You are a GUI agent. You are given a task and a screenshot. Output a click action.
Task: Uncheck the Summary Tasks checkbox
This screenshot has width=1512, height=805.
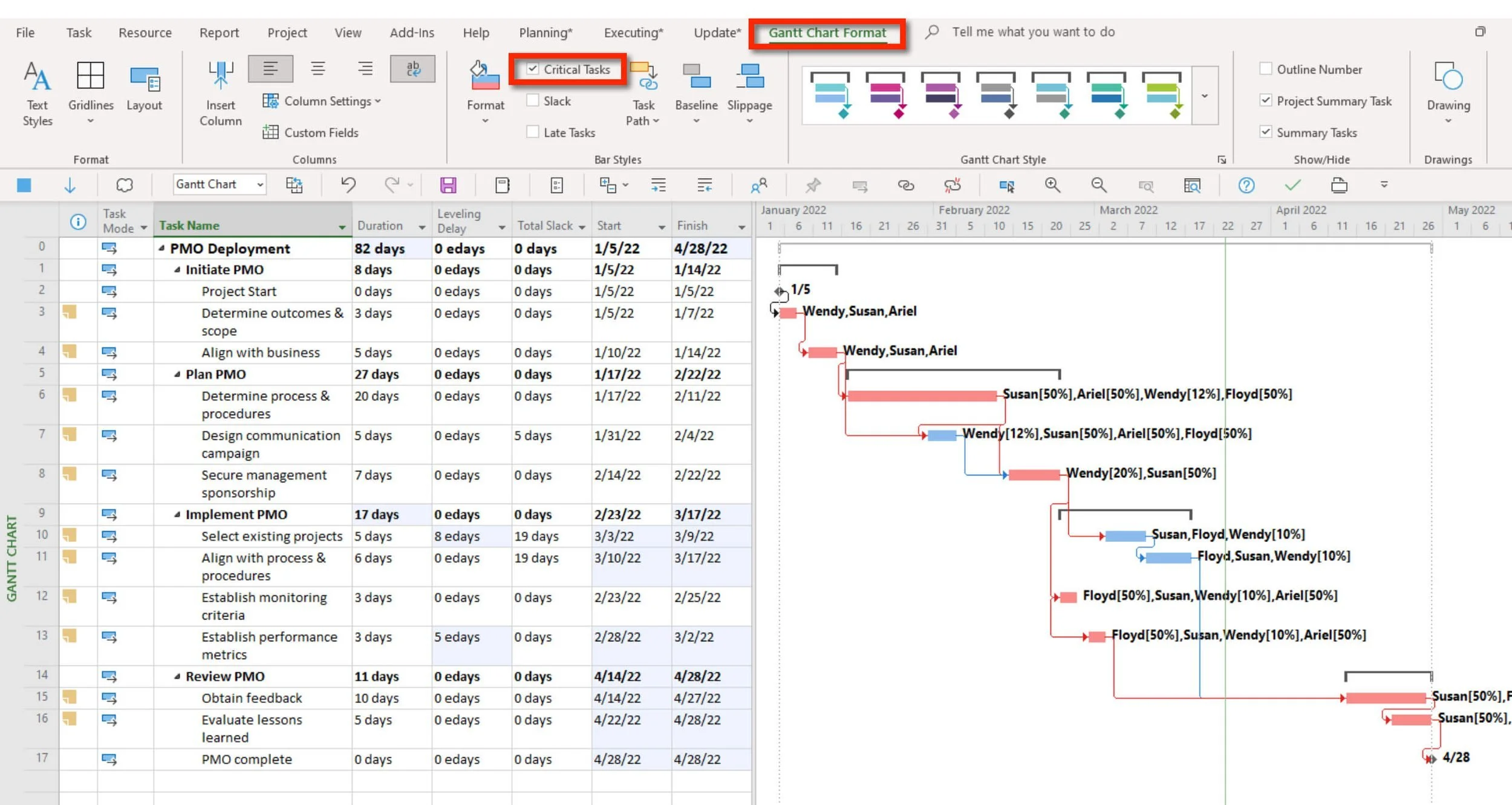[1265, 131]
